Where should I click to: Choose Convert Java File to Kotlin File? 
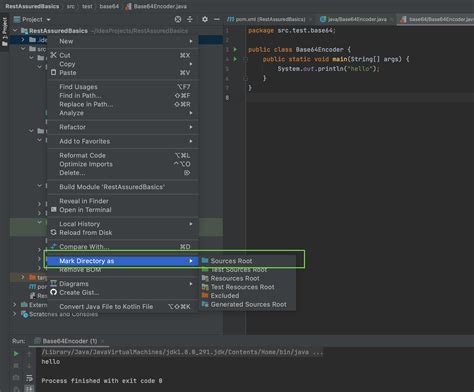(123, 306)
